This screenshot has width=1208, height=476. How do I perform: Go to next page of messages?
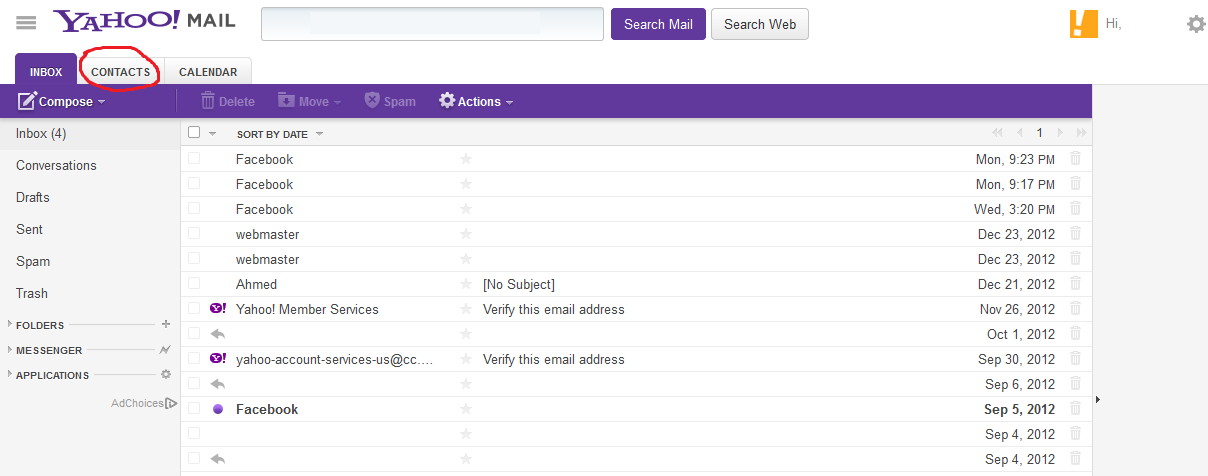pos(1060,133)
